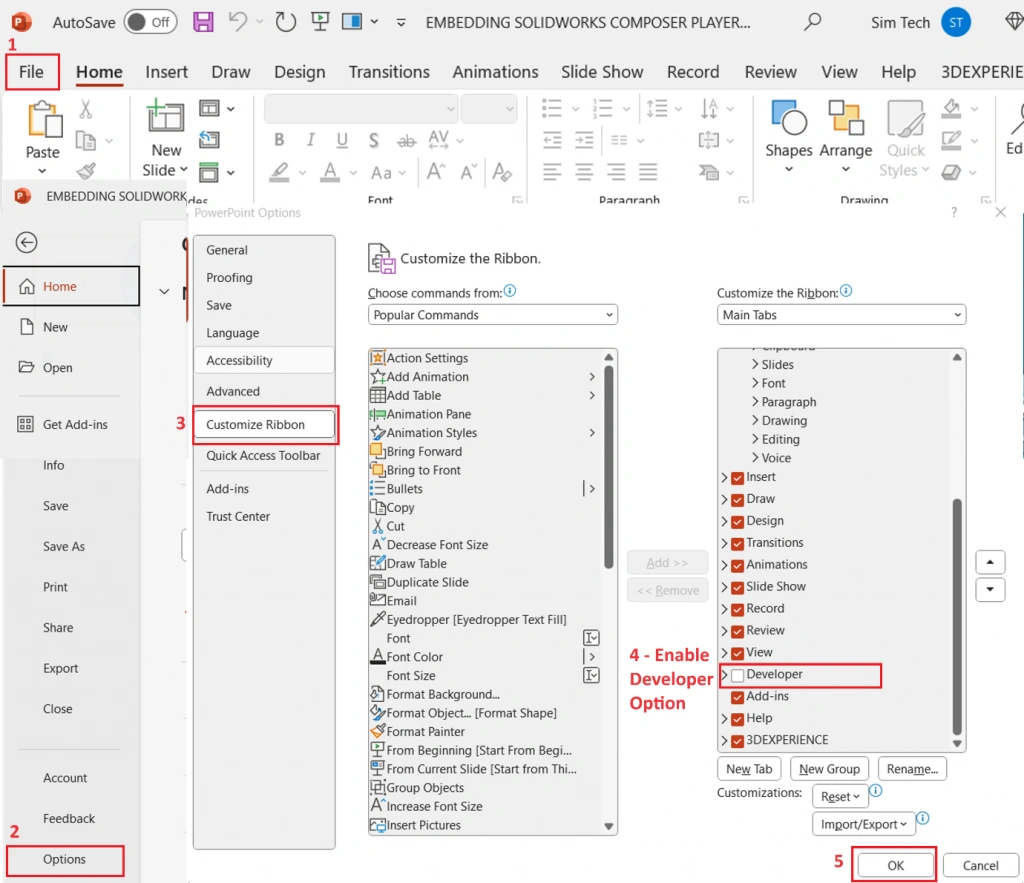Expand the Insert tab tree node
Viewport: 1024px width, 883px height.
724,477
